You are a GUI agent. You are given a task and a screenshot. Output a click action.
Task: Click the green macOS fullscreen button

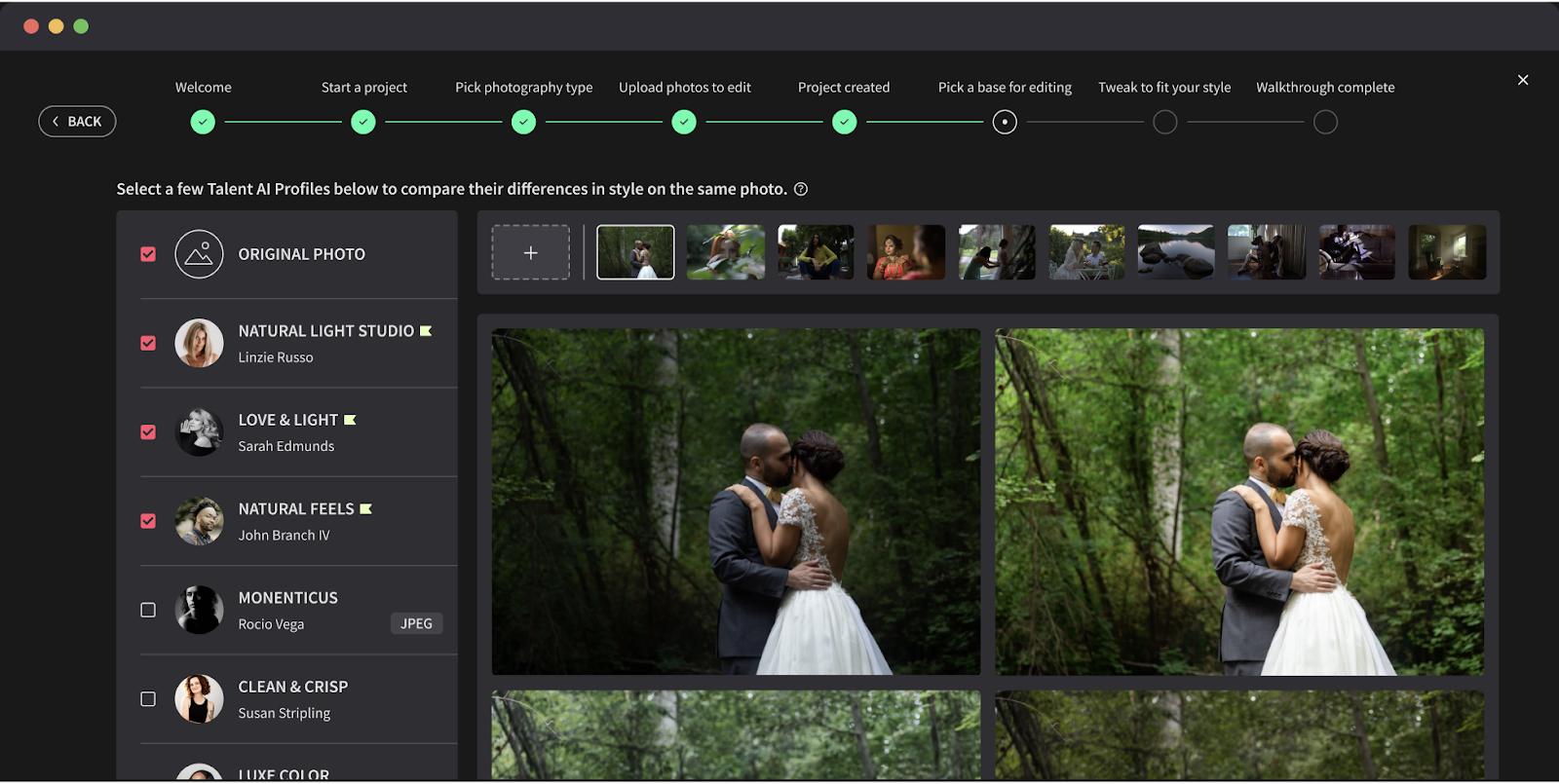click(81, 26)
